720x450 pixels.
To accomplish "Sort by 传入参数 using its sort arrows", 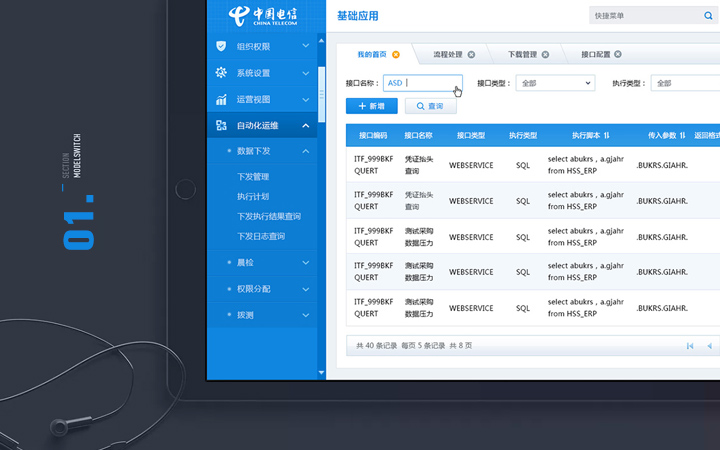I will pos(682,135).
